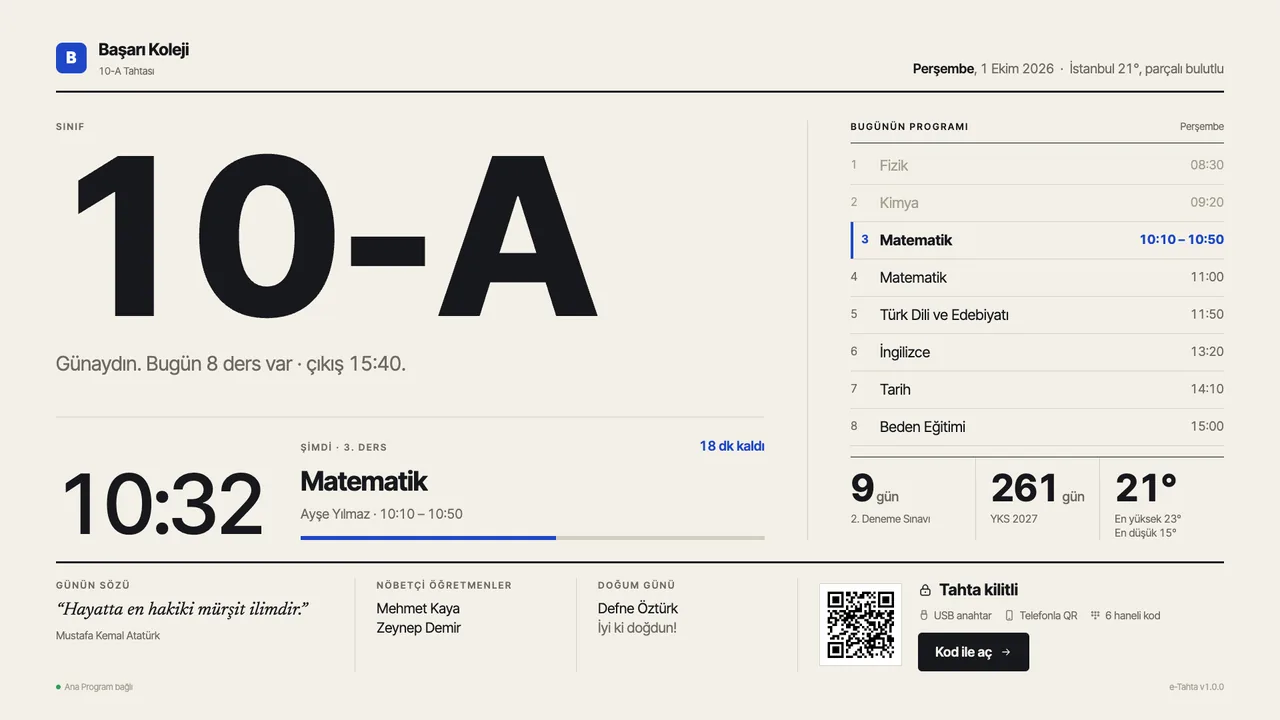Click the Tarih 14:10 lesson row
Screen dimensions: 1280x720
(1037, 389)
